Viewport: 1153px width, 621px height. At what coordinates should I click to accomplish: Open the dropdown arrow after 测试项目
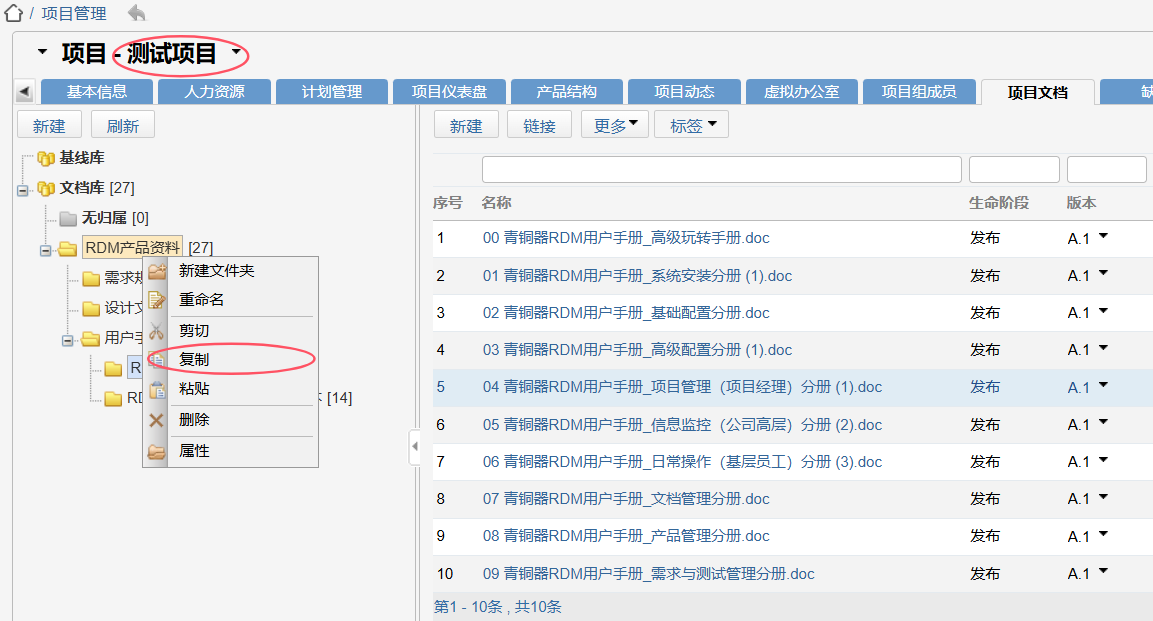236,51
